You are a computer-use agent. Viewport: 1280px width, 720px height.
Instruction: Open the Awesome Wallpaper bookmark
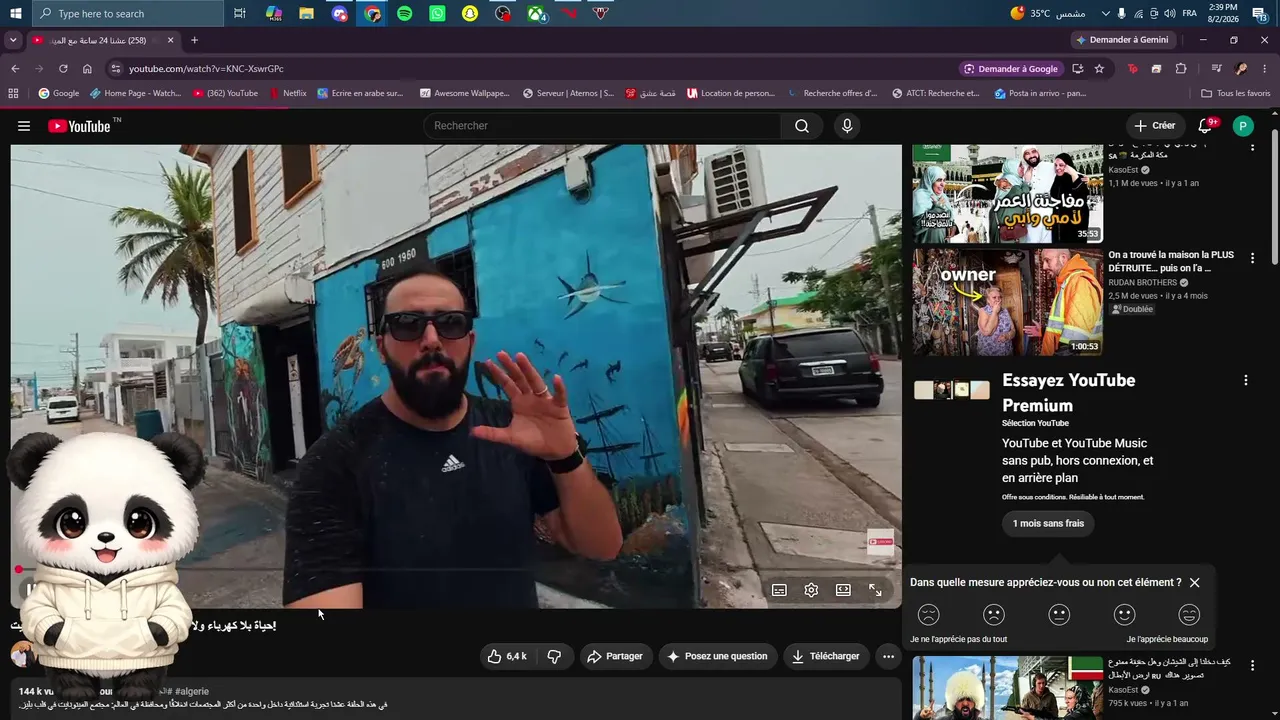click(x=465, y=94)
